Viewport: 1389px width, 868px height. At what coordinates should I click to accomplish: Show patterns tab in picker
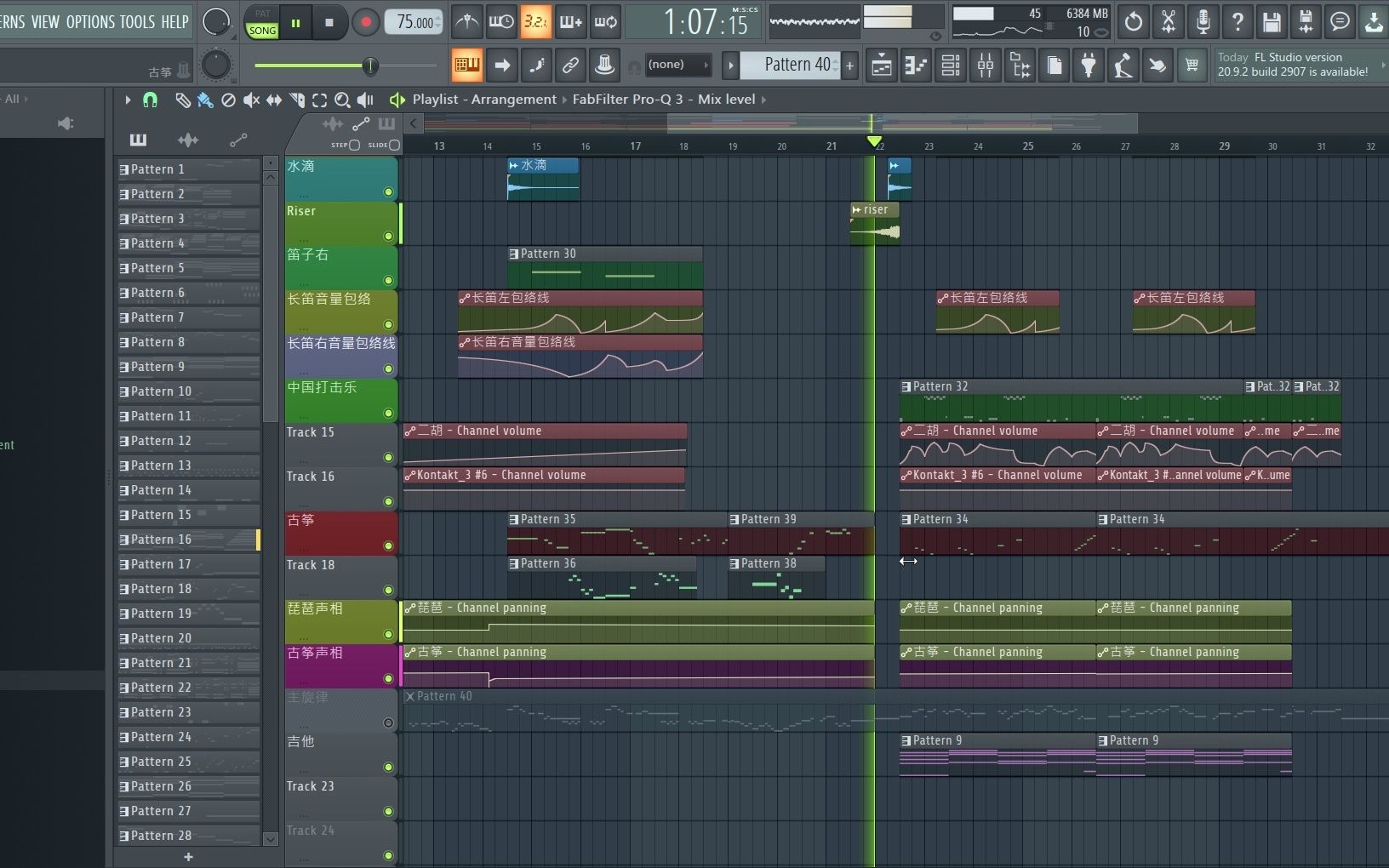click(138, 140)
